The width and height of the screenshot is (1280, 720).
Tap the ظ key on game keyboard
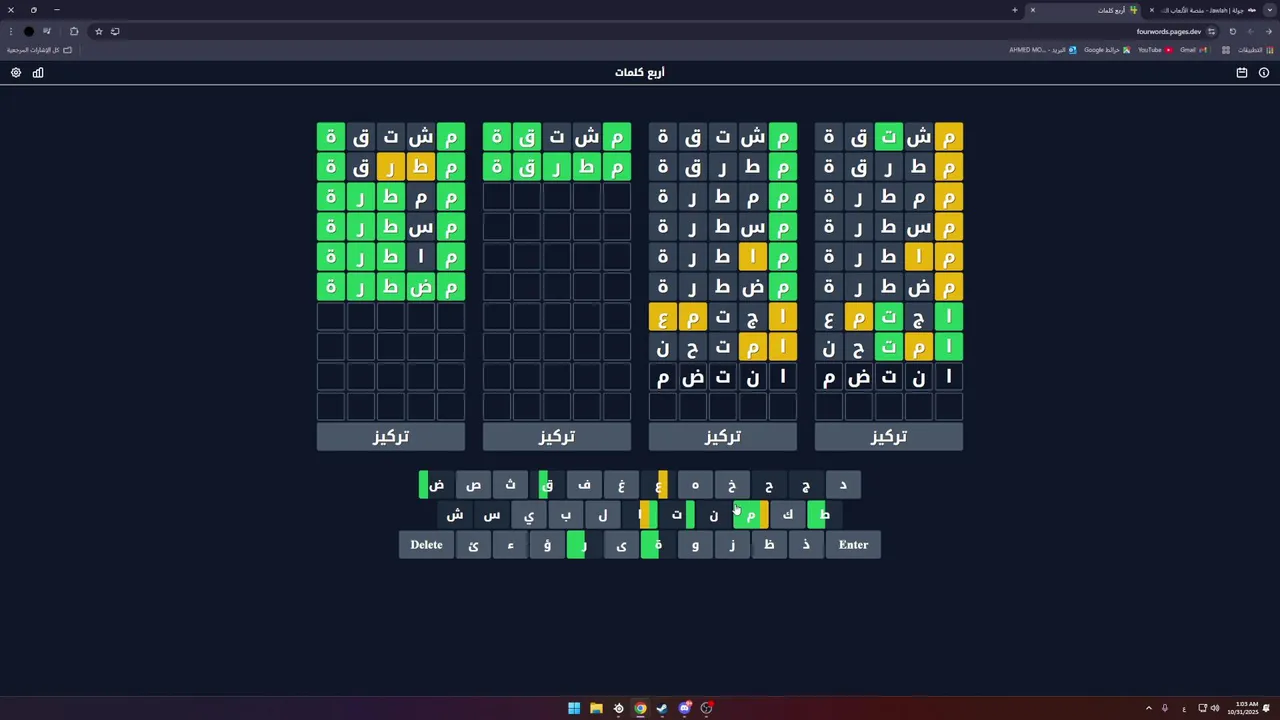click(x=769, y=545)
